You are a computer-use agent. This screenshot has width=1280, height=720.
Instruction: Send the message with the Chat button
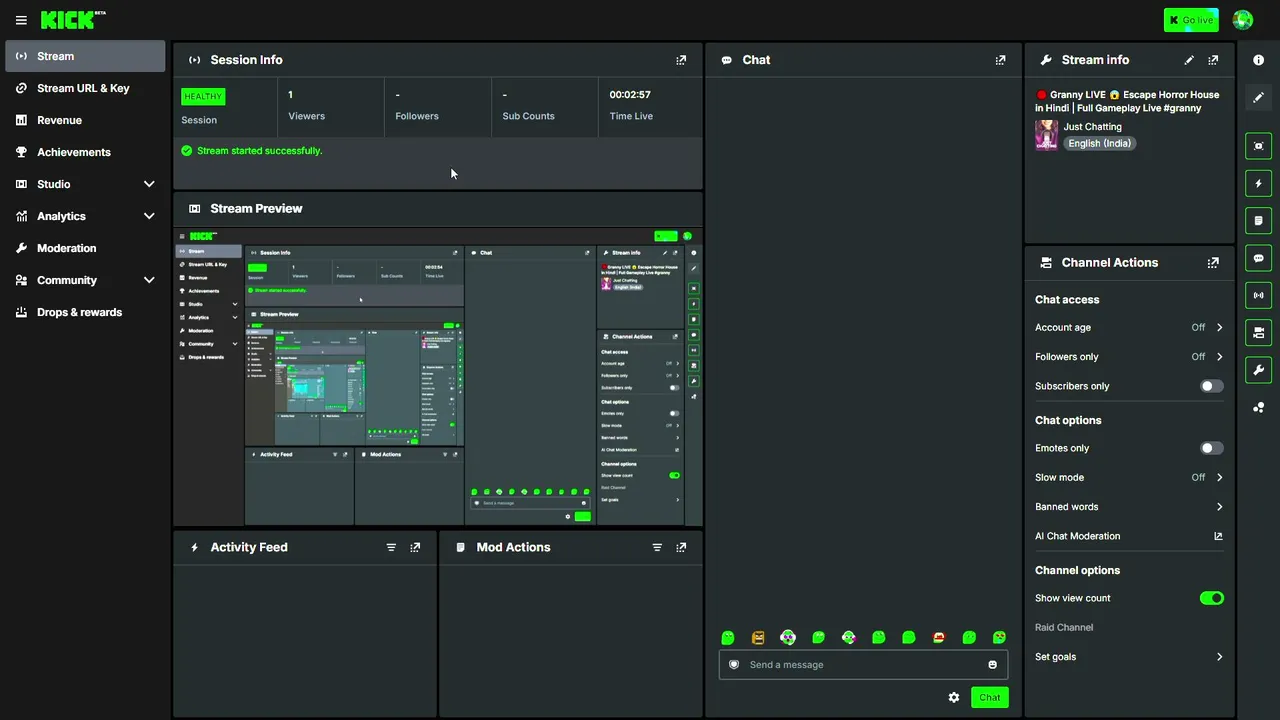990,698
